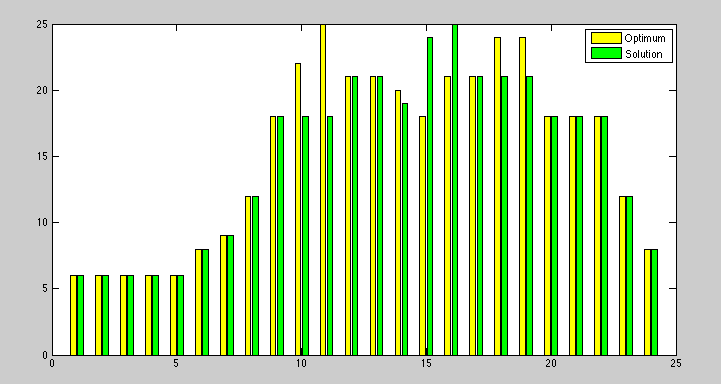Click the green bar at x=14

[405, 229]
